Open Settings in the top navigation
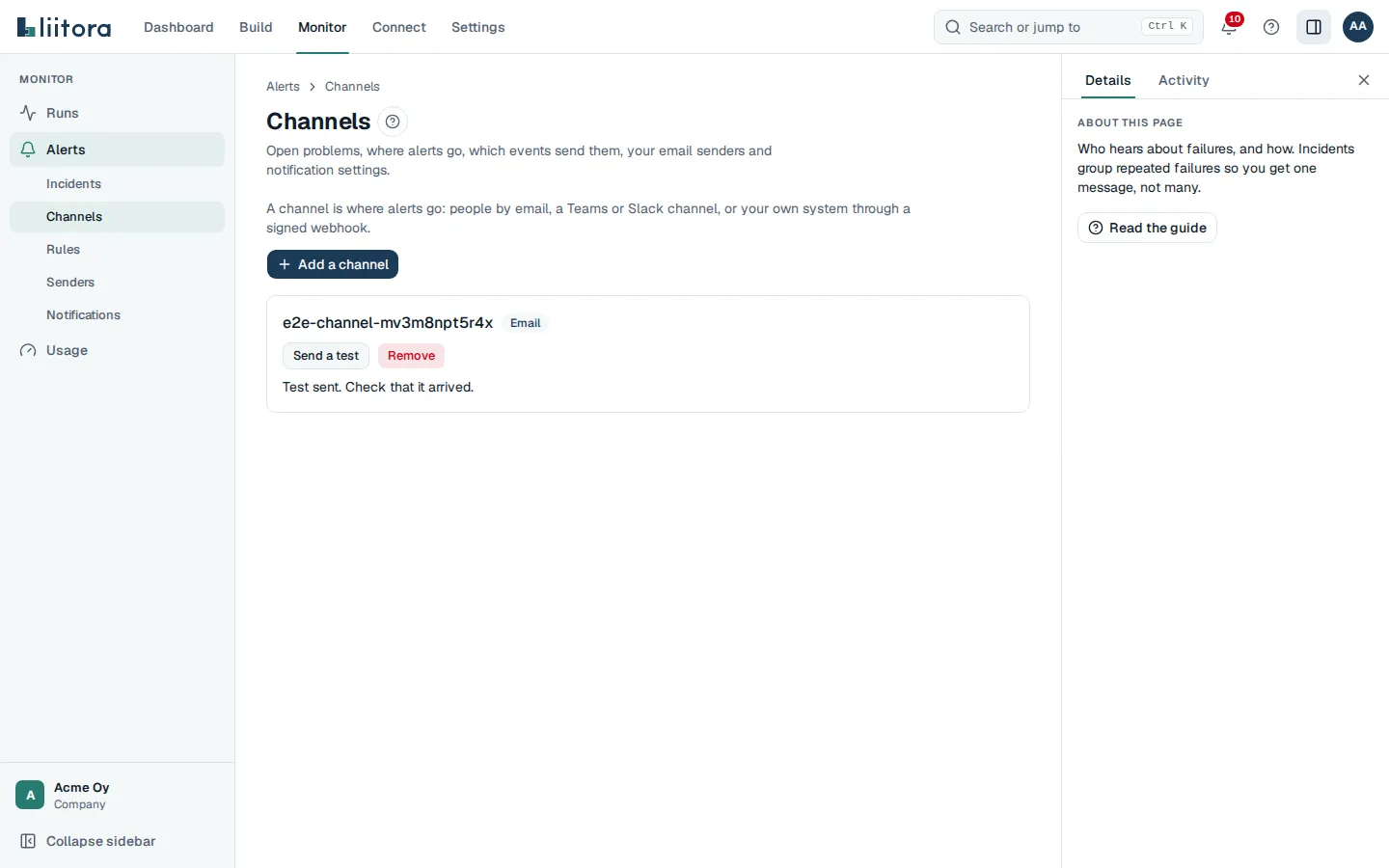The width and height of the screenshot is (1389, 868). (x=478, y=27)
